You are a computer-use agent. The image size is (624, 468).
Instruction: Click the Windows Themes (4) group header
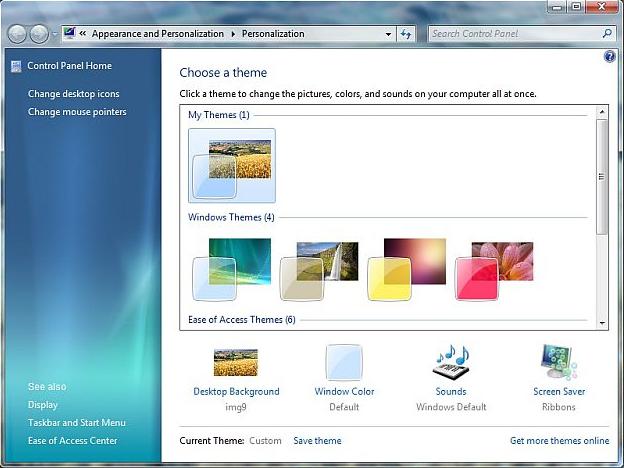coord(231,217)
